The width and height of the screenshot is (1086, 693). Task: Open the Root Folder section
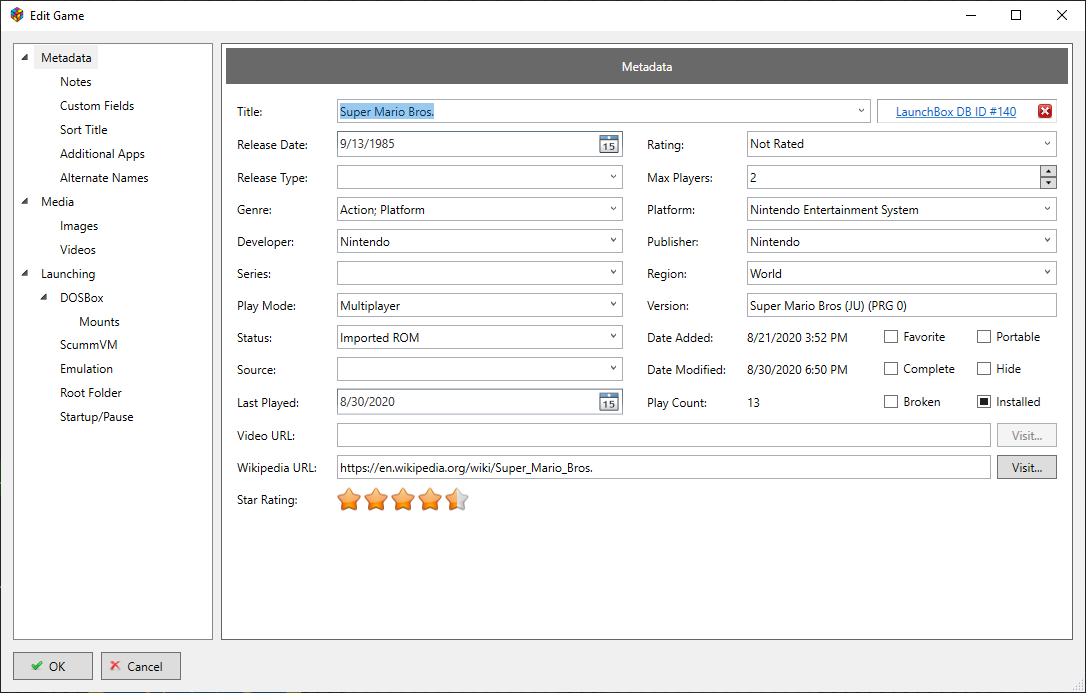coord(91,393)
